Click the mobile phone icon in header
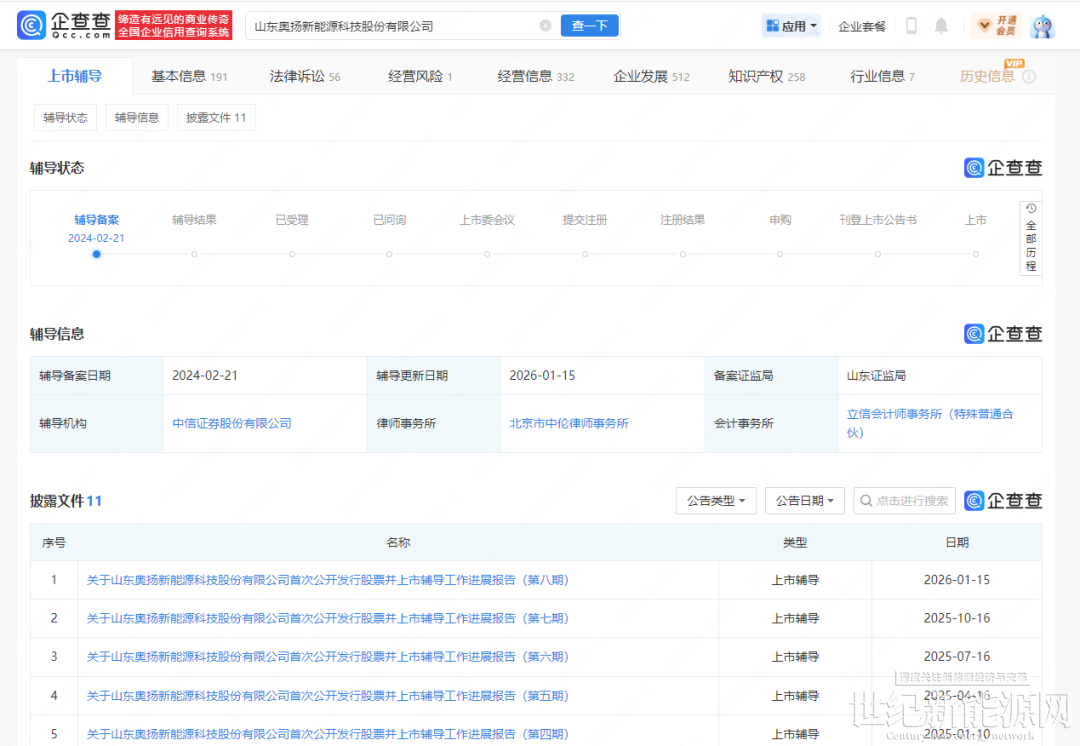Screen dimensions: 1080x746 click(x=911, y=26)
